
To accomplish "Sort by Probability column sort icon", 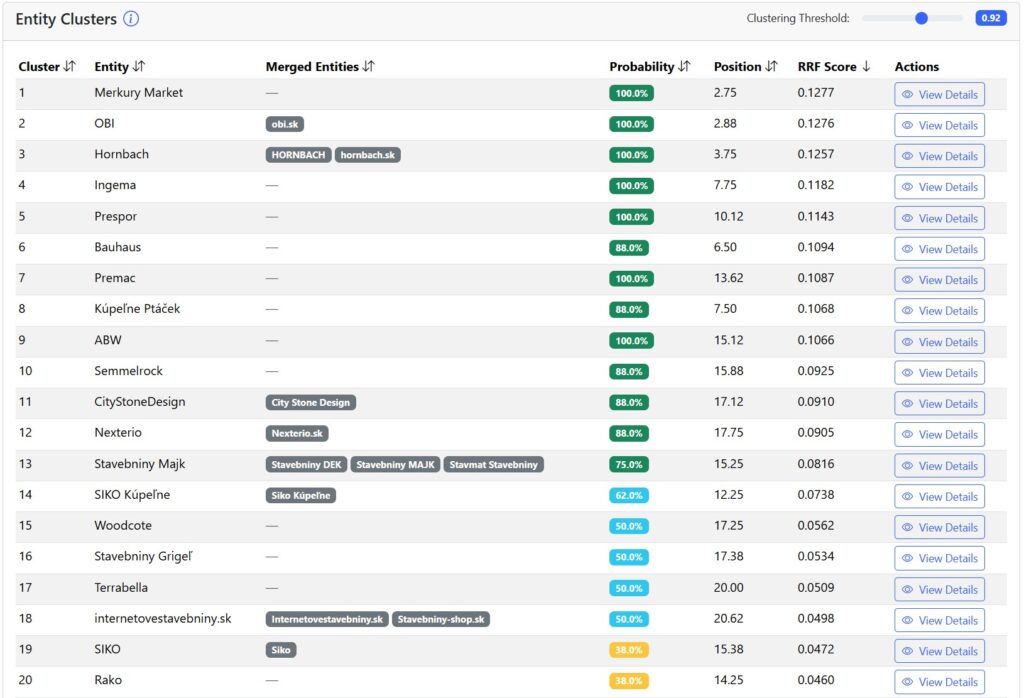I will (684, 66).
